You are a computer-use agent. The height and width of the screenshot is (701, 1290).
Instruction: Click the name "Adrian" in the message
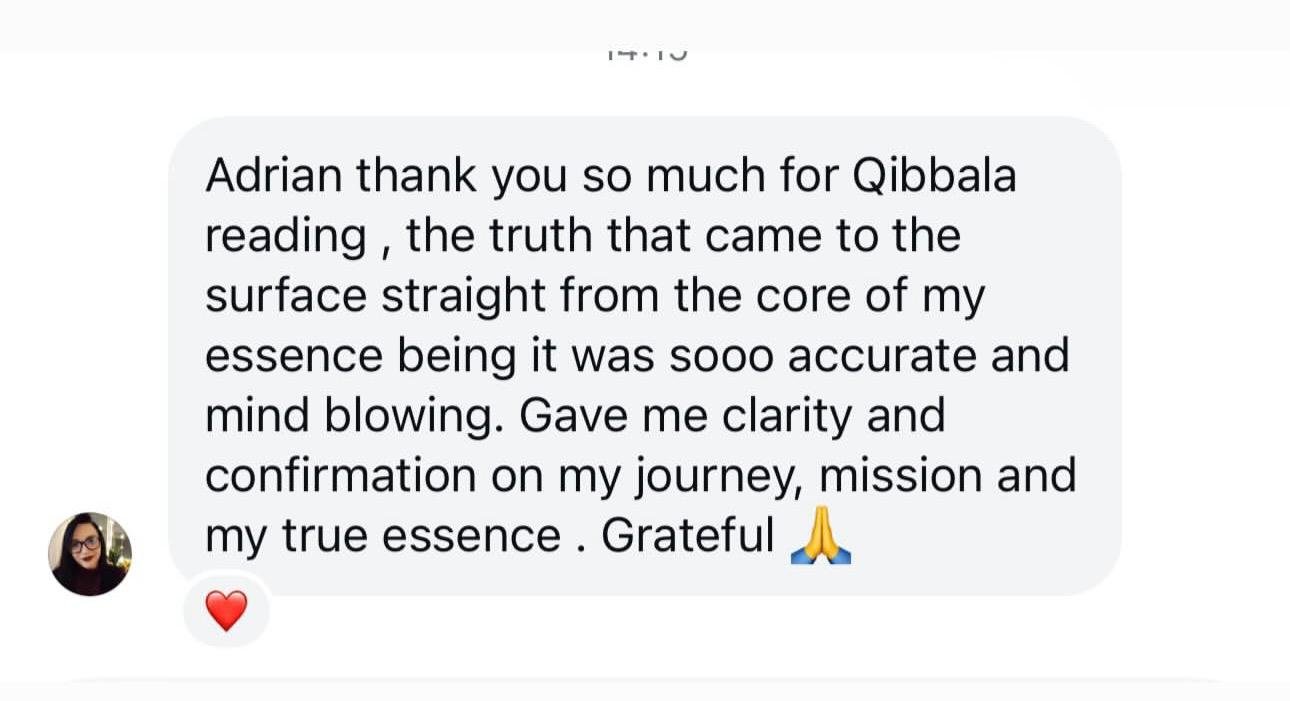(272, 176)
